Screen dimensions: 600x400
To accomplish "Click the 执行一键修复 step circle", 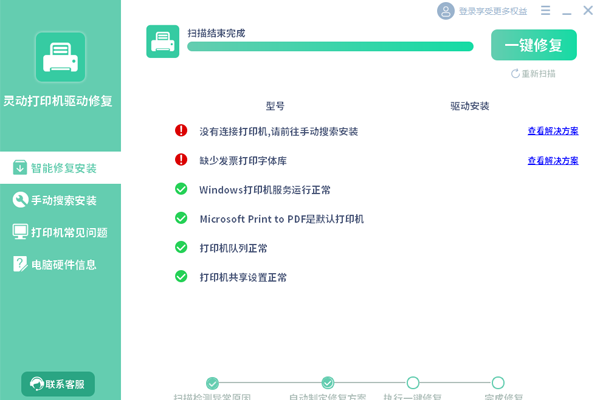I will point(412,383).
